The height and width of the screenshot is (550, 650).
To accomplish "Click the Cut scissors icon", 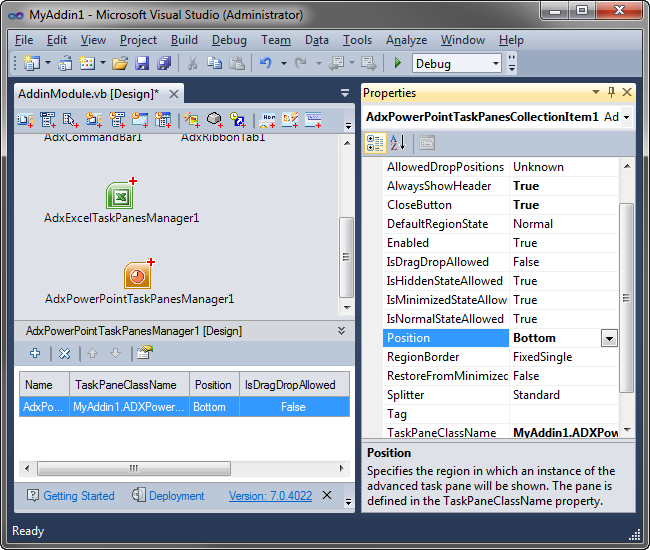I will (x=192, y=63).
